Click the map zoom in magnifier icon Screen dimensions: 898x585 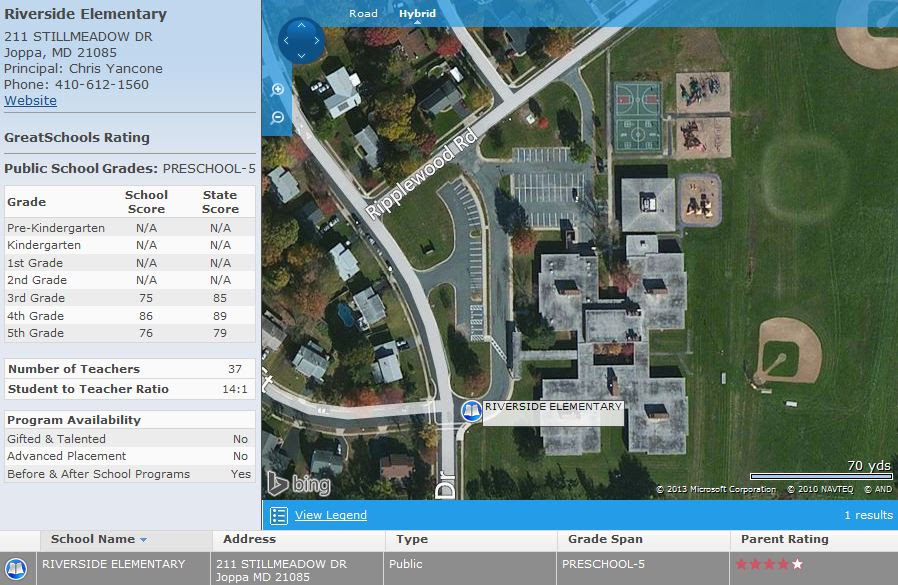(x=278, y=89)
